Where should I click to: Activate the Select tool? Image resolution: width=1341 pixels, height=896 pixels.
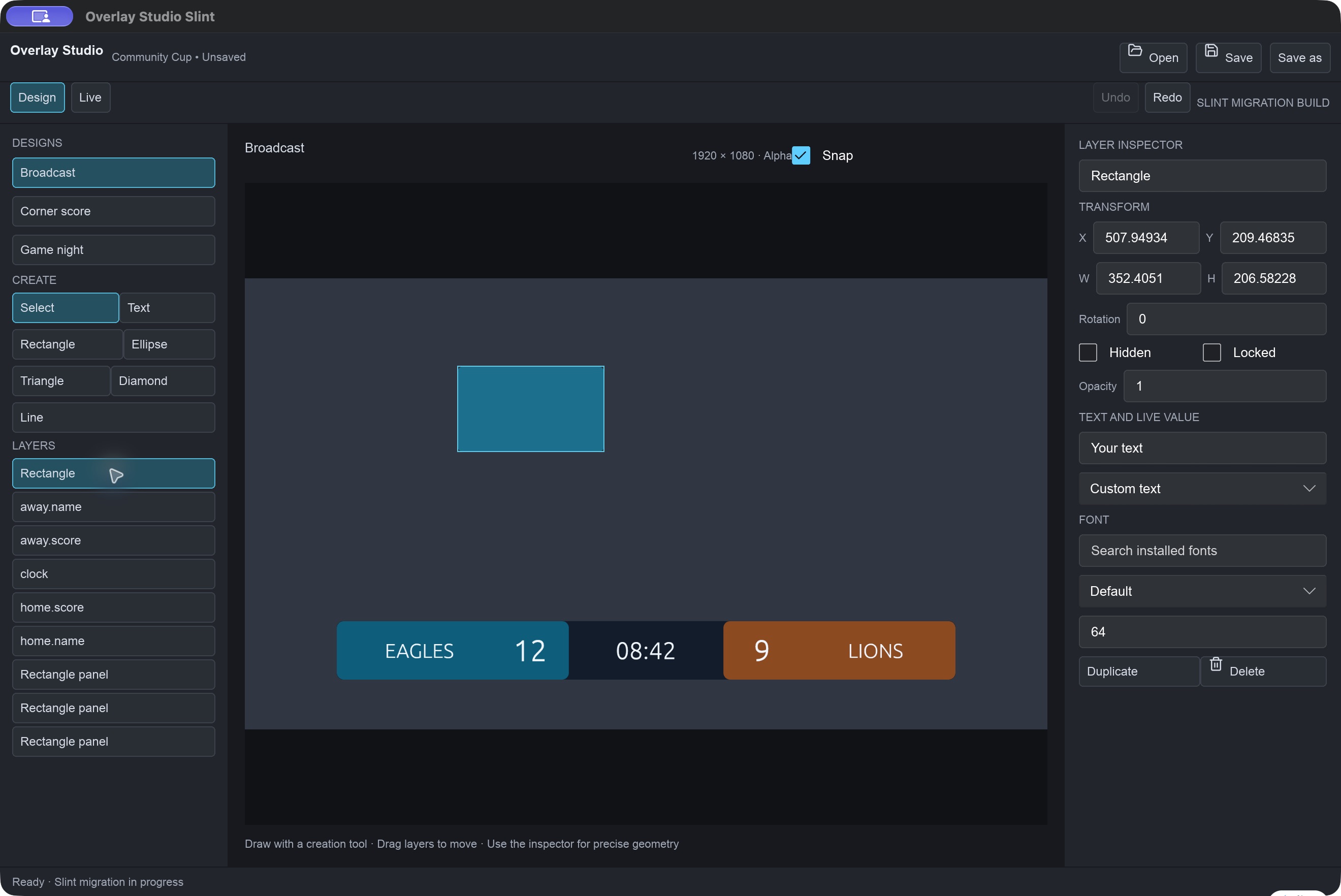(x=66, y=307)
